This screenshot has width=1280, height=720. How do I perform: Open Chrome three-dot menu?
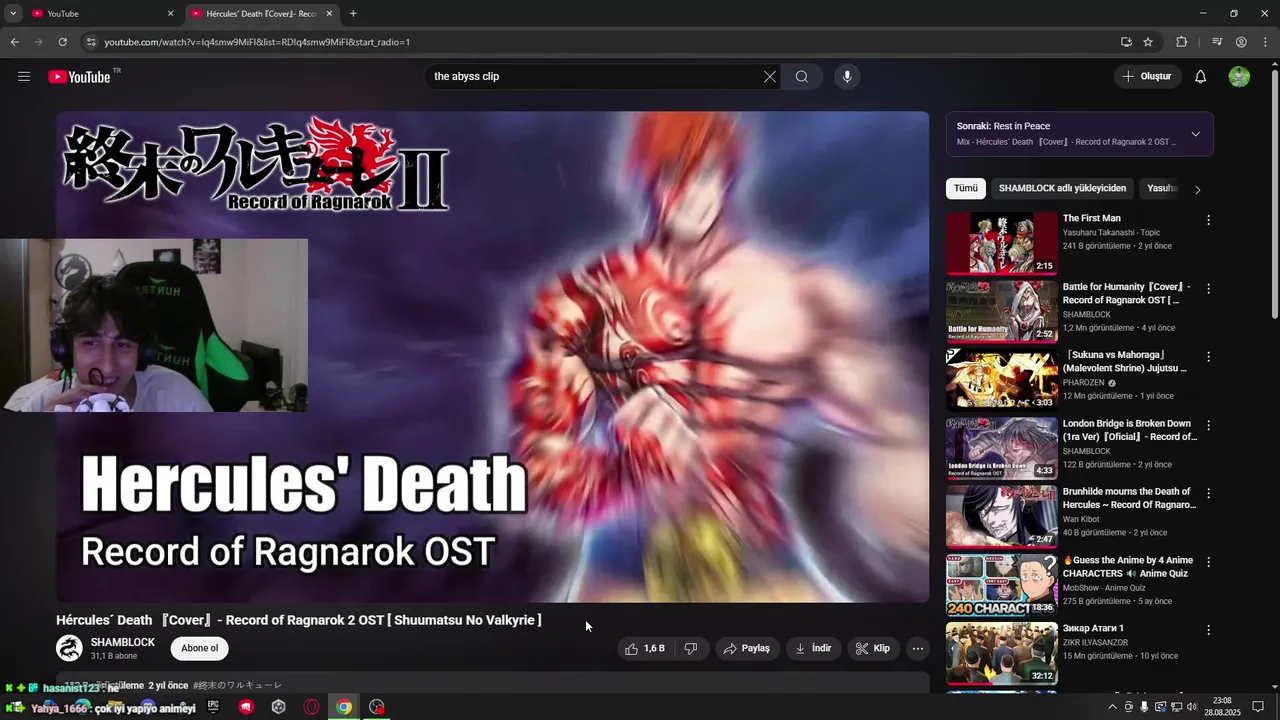1265,42
